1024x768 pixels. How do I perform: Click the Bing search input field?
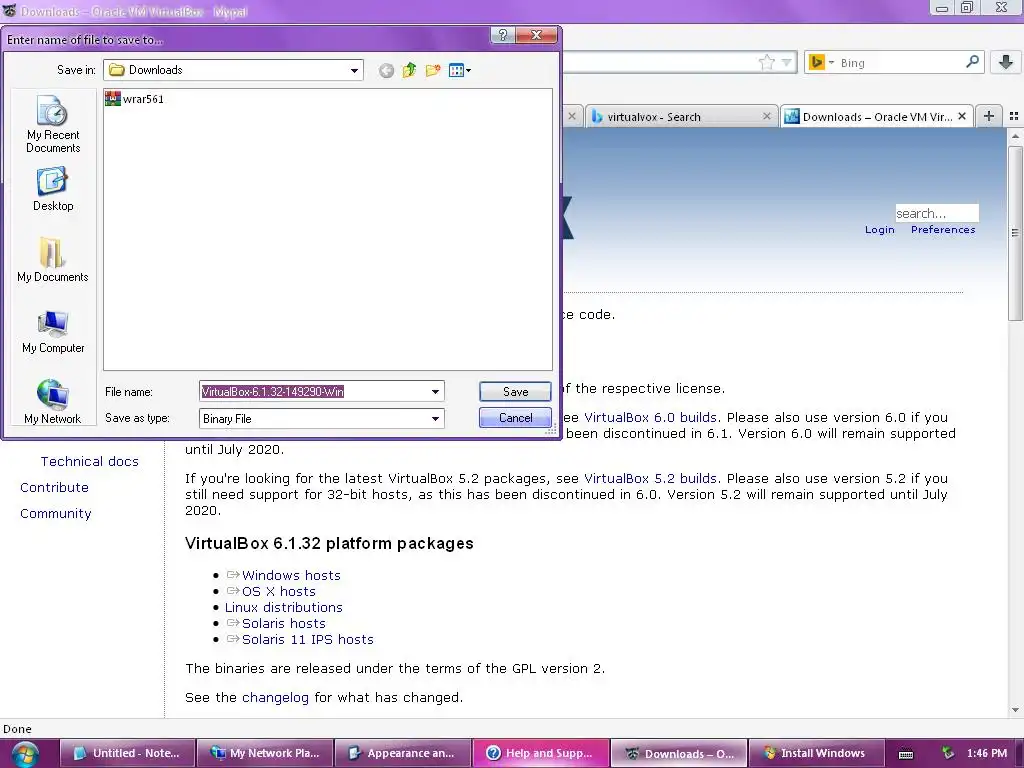(x=901, y=63)
